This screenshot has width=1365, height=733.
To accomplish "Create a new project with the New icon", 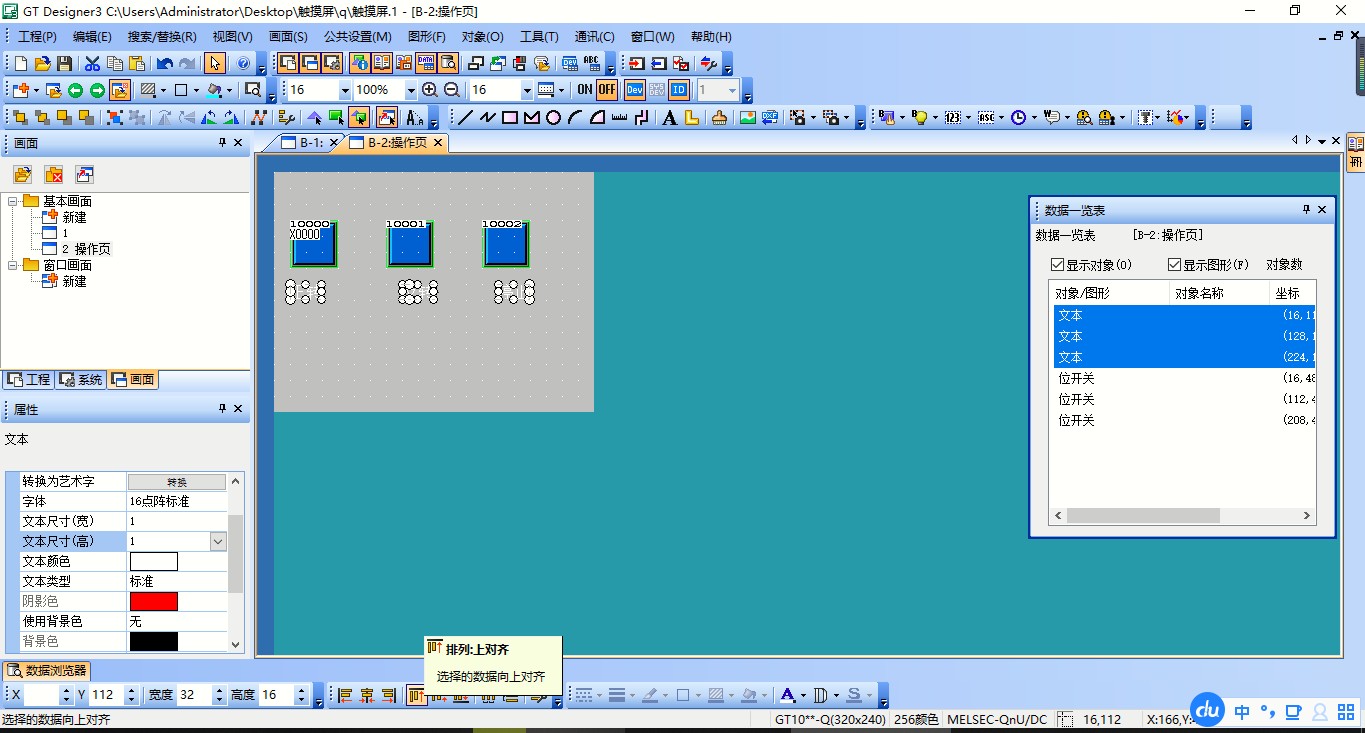I will point(21,63).
